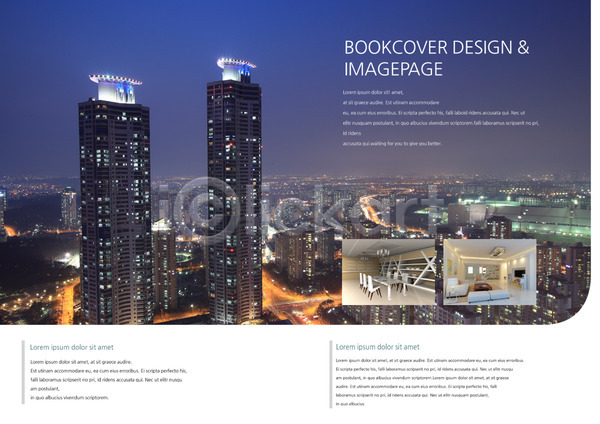
Task: Click the illuminated crown of the right tower
Action: [x=236, y=68]
